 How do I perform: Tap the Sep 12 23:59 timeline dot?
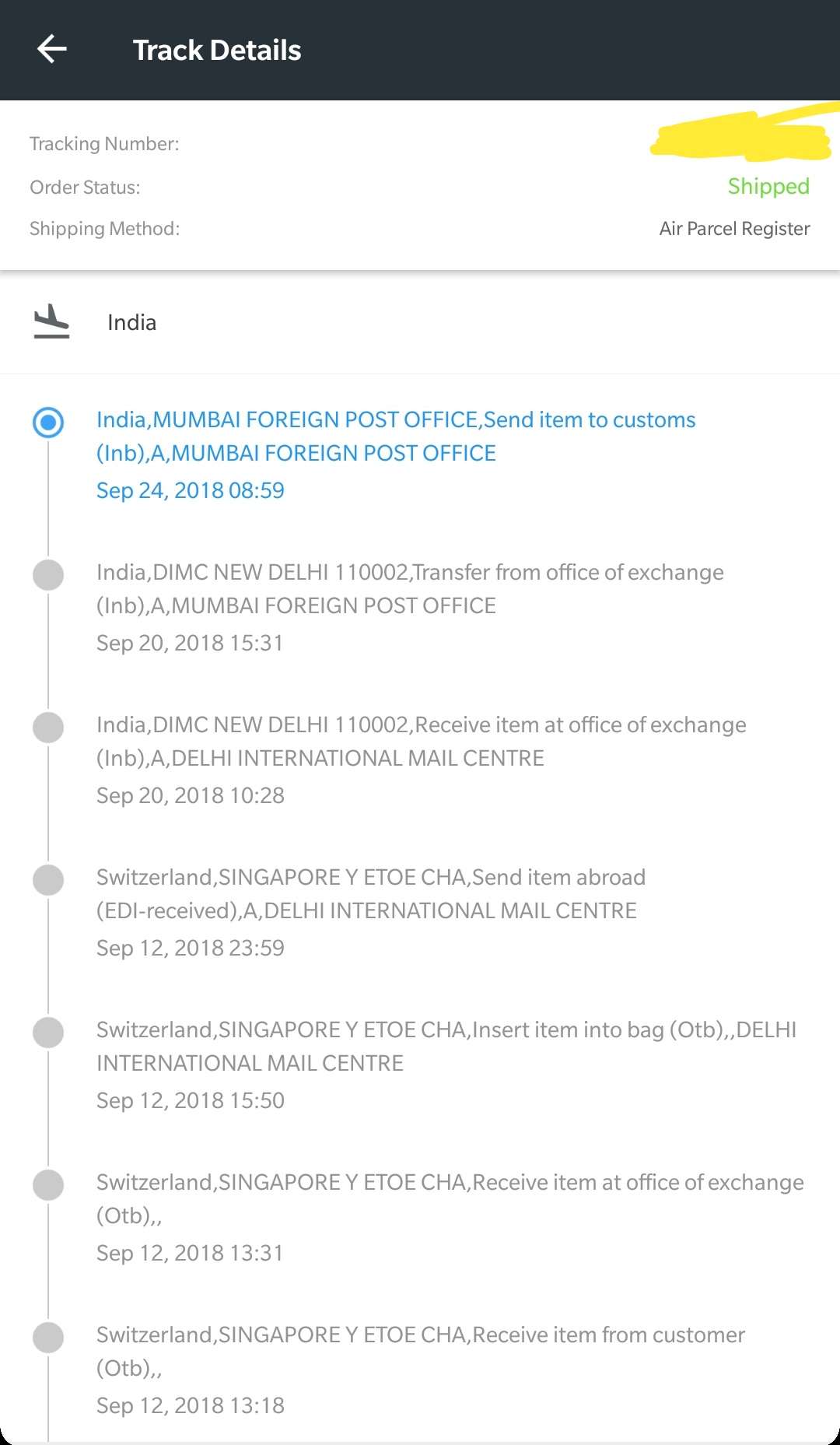[48, 880]
